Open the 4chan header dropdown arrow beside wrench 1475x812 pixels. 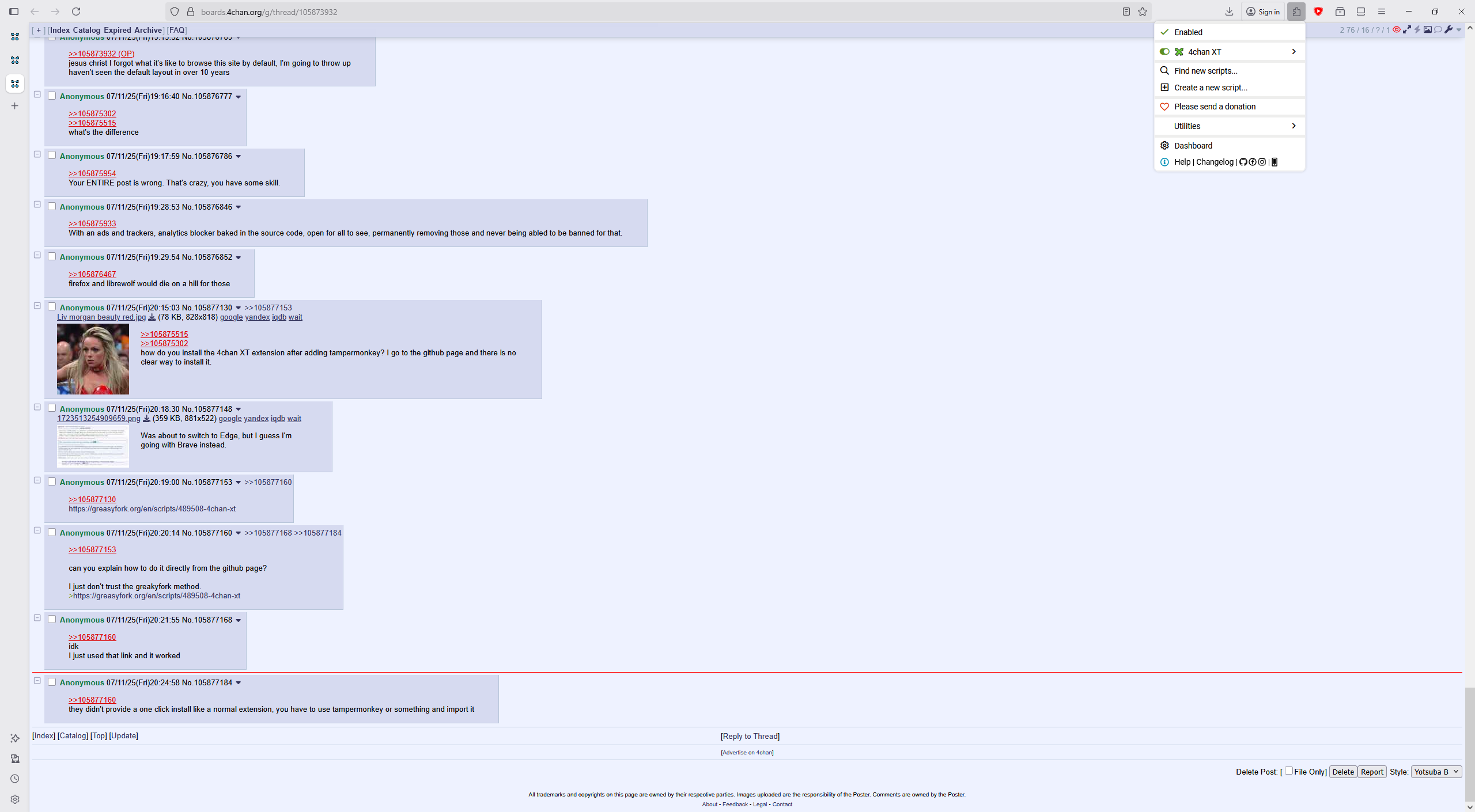(x=1458, y=30)
